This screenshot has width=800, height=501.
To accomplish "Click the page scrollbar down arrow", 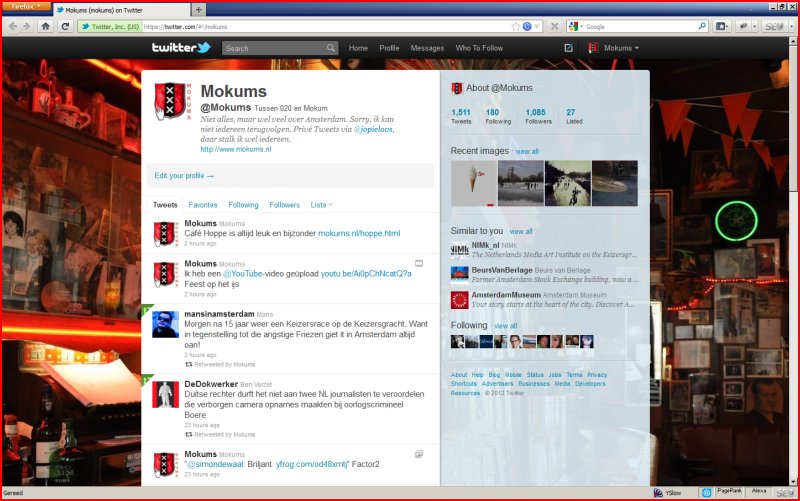I will pos(793,481).
